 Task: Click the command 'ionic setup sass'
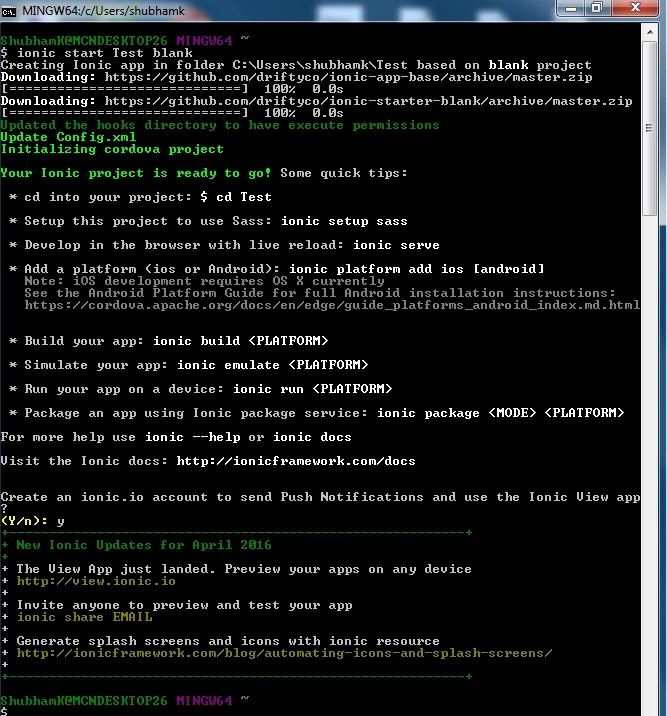(x=344, y=221)
